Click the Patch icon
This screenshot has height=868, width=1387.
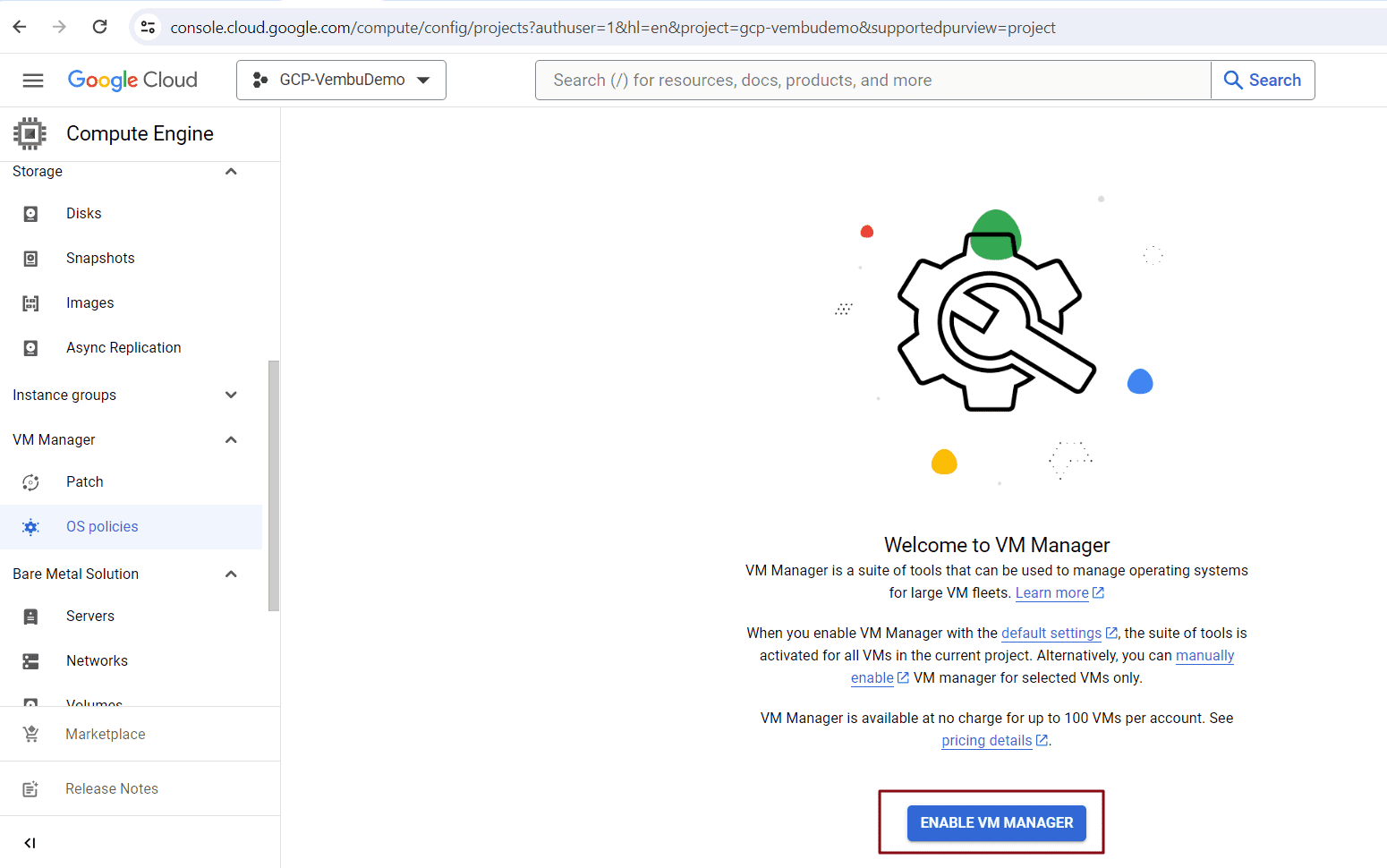click(x=30, y=482)
